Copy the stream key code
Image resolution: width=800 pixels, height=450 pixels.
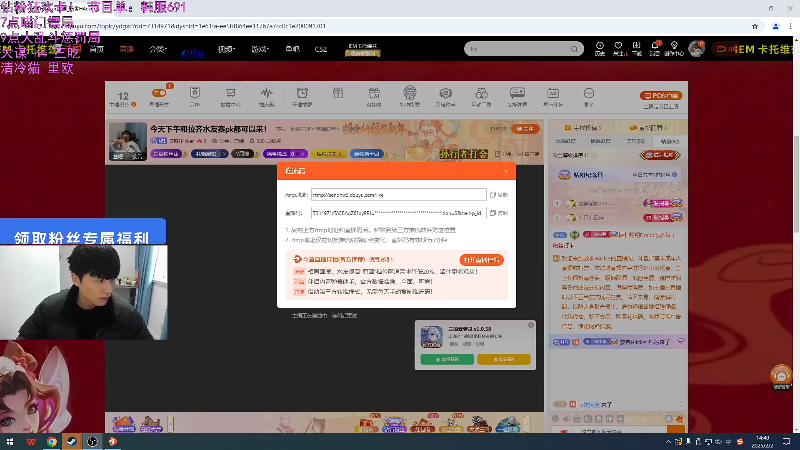pyautogui.click(x=498, y=213)
